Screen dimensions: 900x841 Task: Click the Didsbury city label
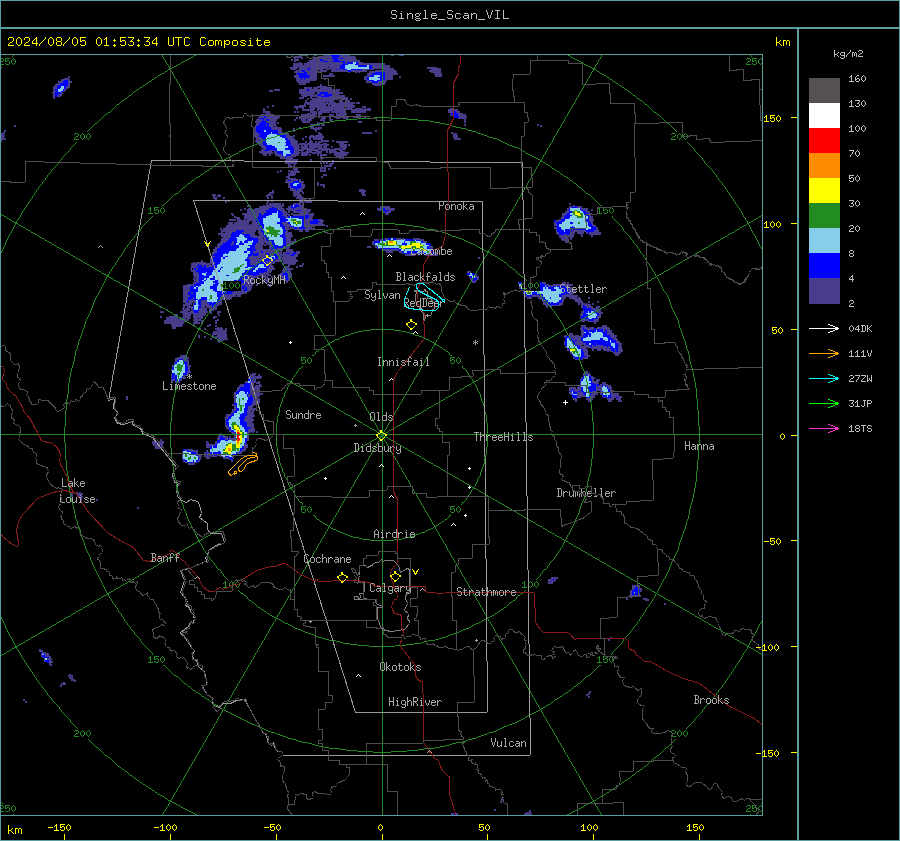click(x=377, y=448)
